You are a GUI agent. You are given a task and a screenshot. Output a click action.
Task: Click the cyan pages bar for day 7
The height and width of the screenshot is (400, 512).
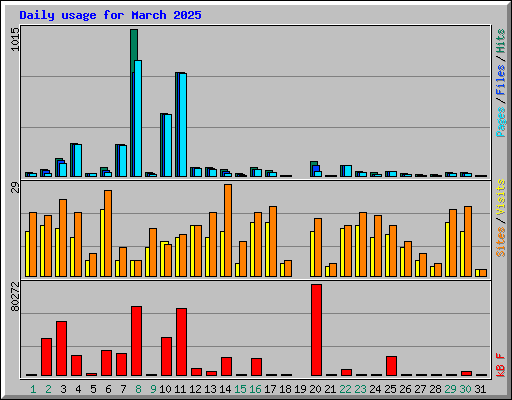[x=123, y=161]
